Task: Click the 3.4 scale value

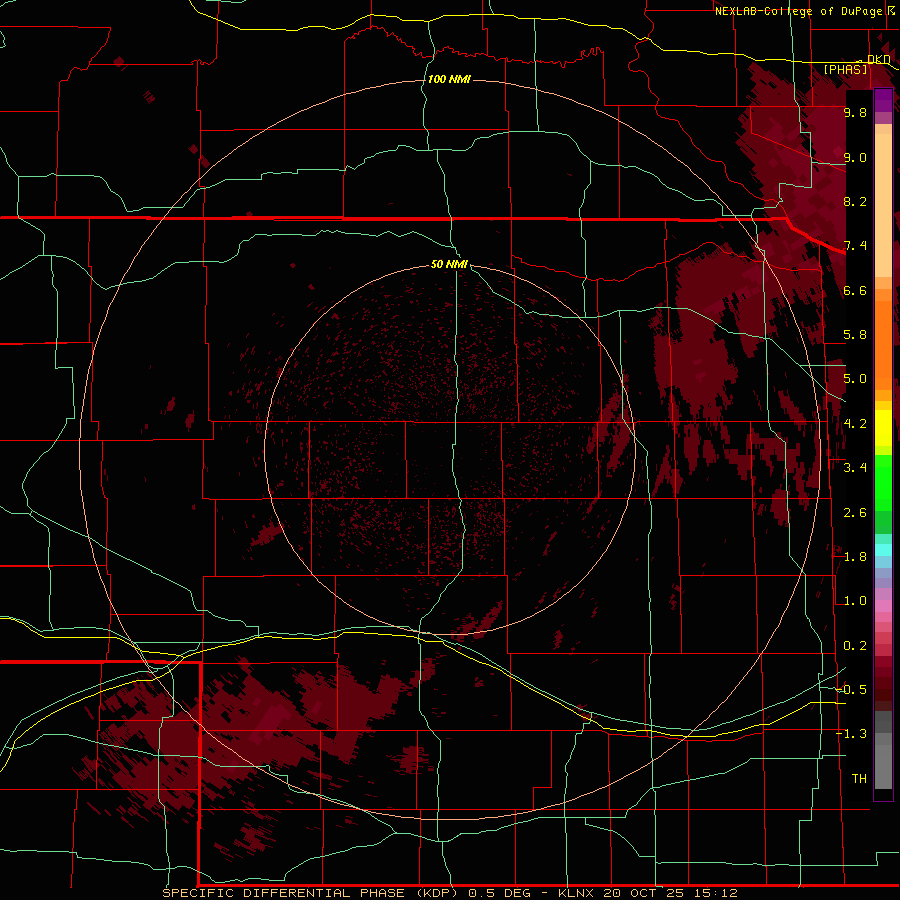Action: click(855, 468)
